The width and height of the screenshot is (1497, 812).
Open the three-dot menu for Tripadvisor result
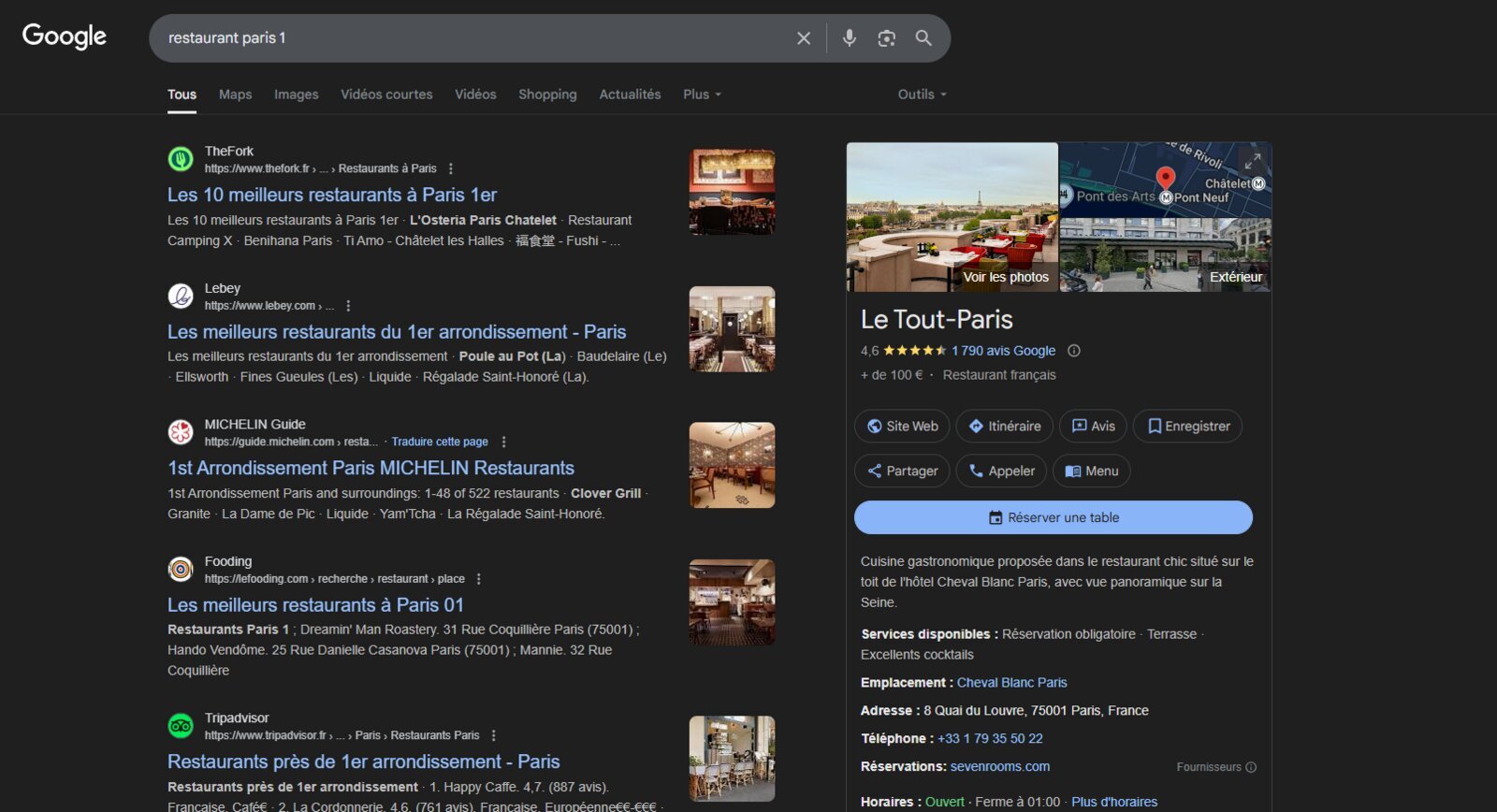coord(494,736)
